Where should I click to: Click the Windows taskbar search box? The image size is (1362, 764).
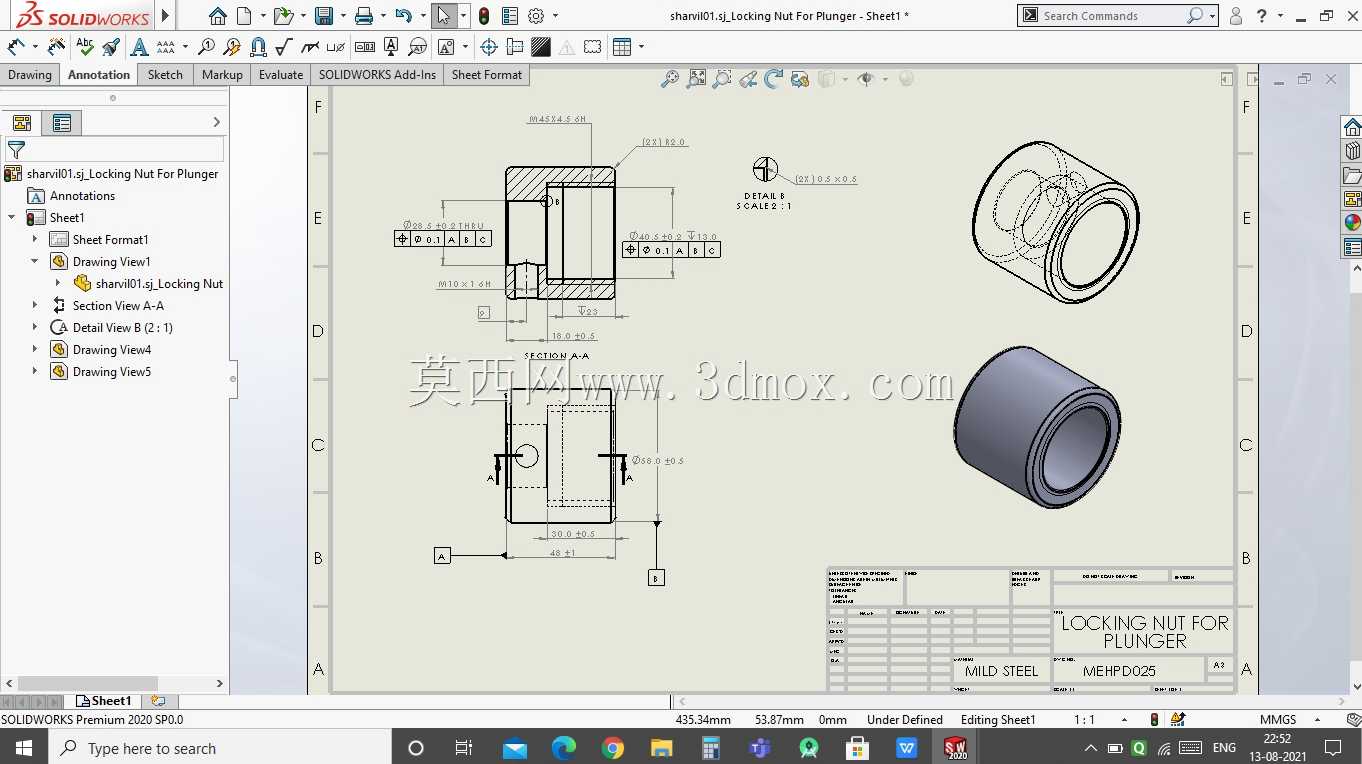218,748
